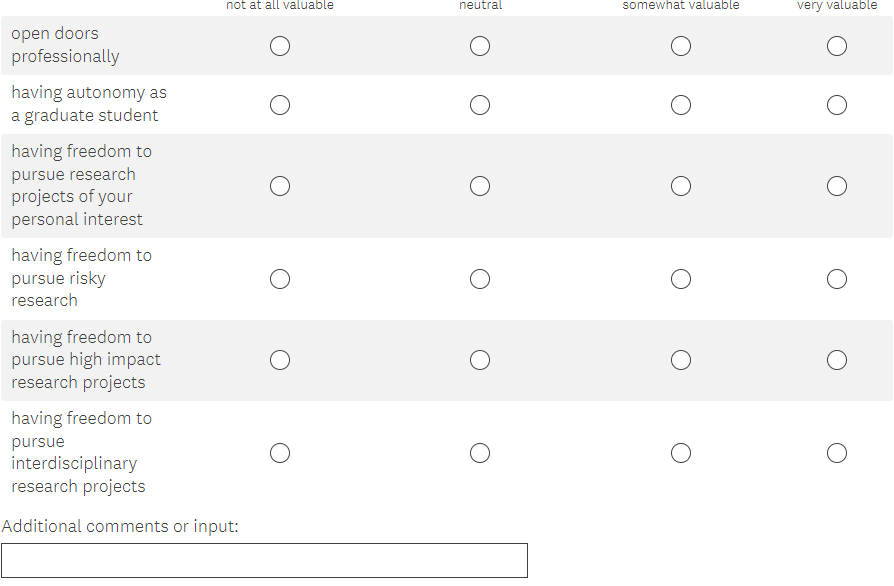This screenshot has width=894, height=586.
Task: Mark interdisciplinary research projects 'not at all valuable'
Action: click(x=280, y=453)
